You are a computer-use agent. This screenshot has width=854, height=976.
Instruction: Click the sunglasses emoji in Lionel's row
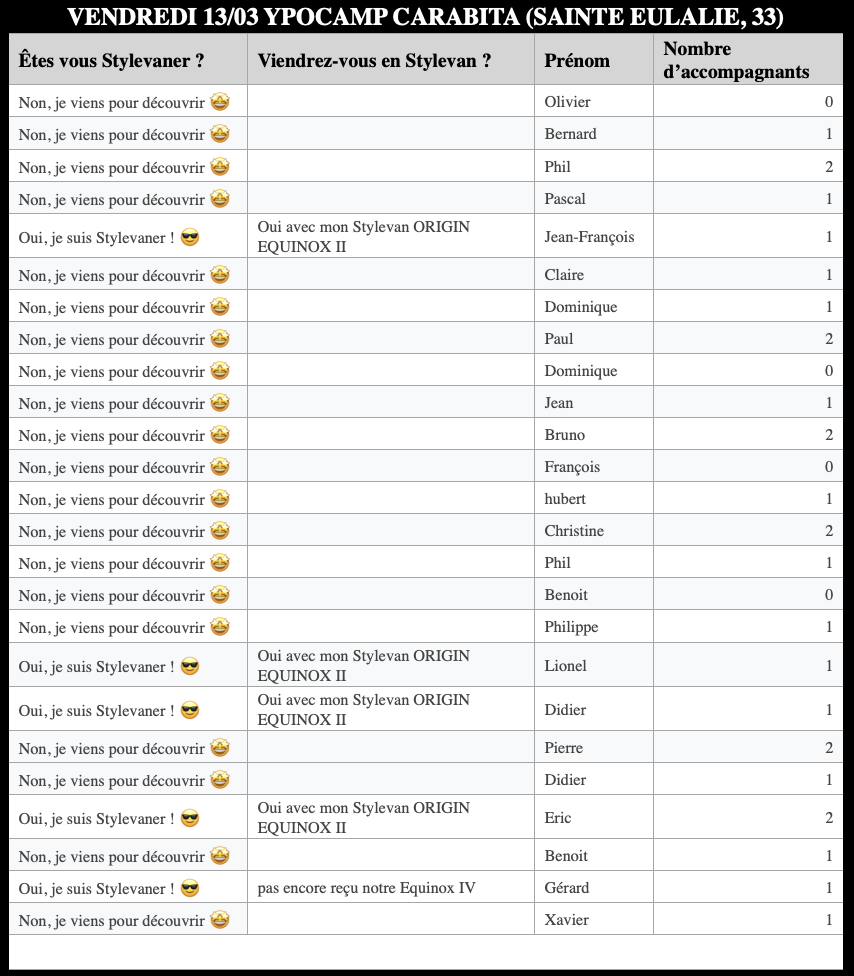[190, 666]
